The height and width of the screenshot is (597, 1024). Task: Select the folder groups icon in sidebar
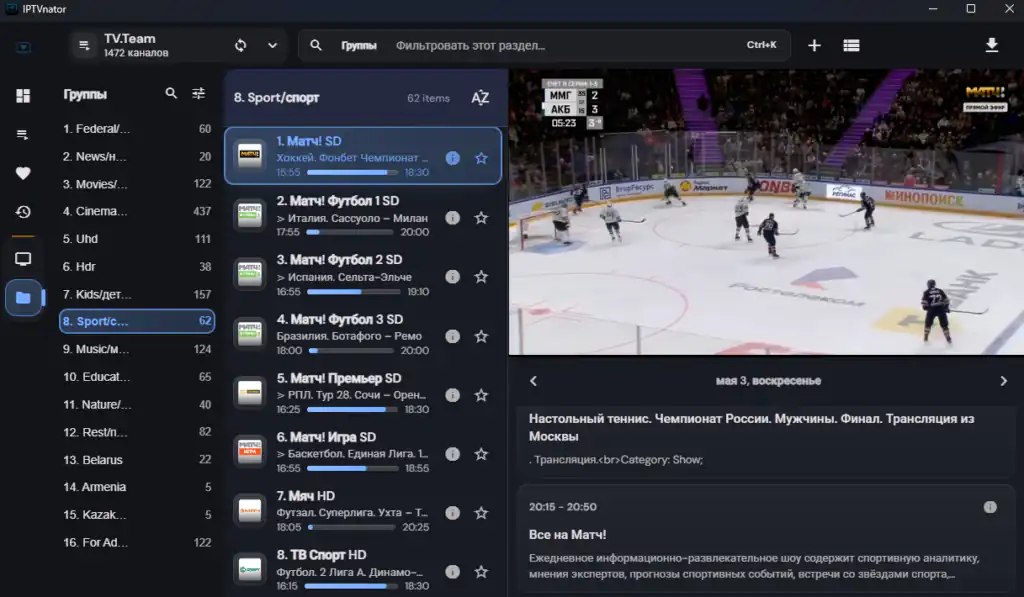point(23,298)
